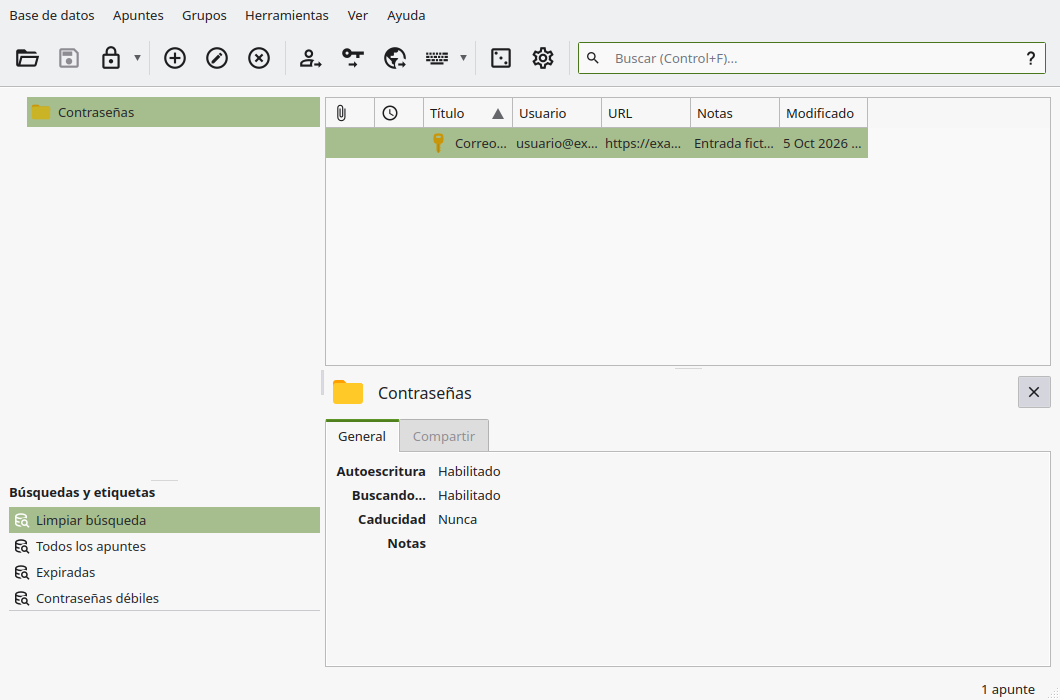Screen dimensions: 1060x700
Task: Click the Caducidad value Nunca
Action: click(458, 519)
